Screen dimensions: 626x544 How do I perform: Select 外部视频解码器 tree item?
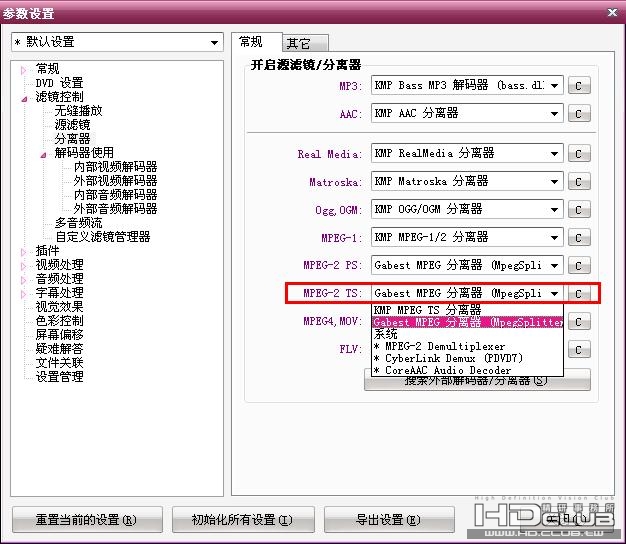(x=115, y=180)
